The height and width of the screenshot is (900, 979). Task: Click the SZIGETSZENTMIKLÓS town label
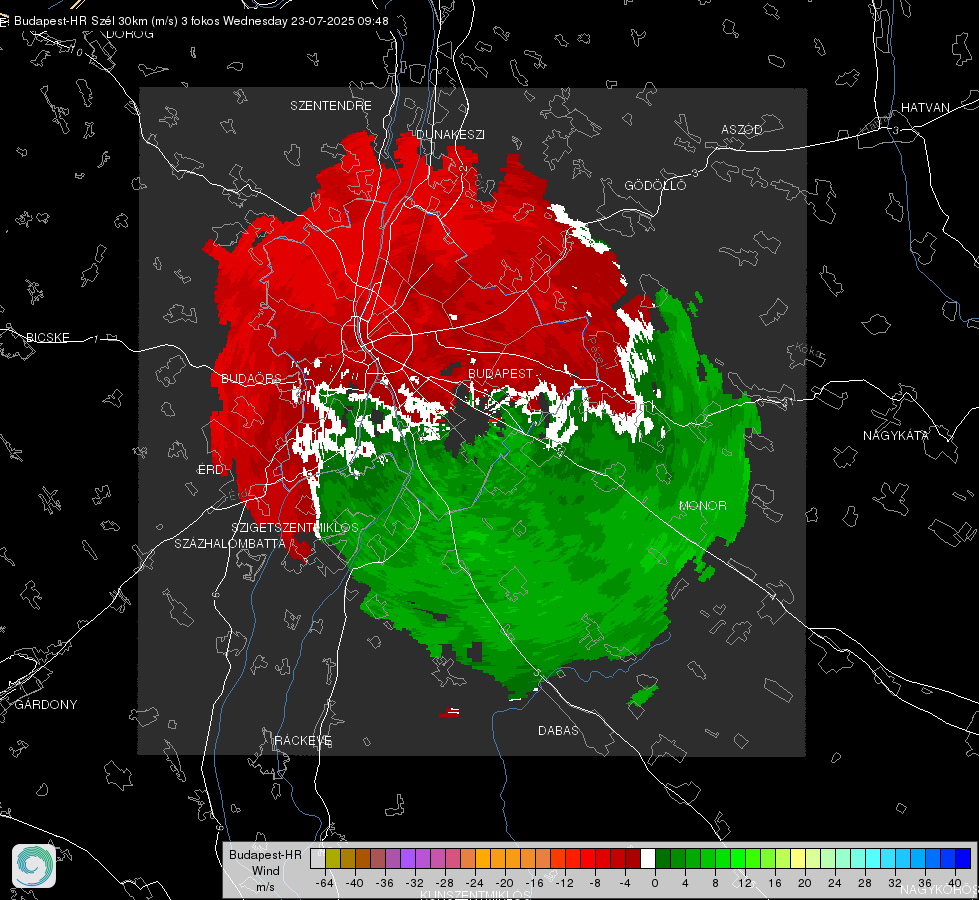(x=295, y=527)
